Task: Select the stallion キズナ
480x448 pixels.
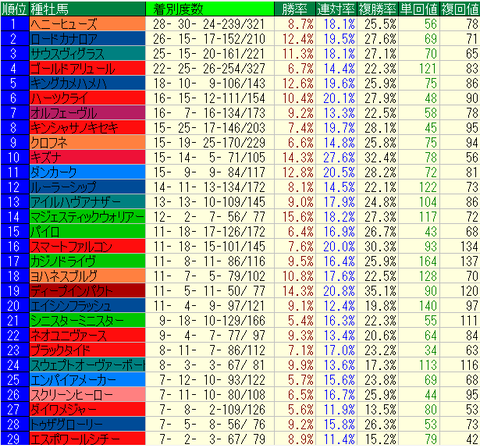Action: pos(87,157)
